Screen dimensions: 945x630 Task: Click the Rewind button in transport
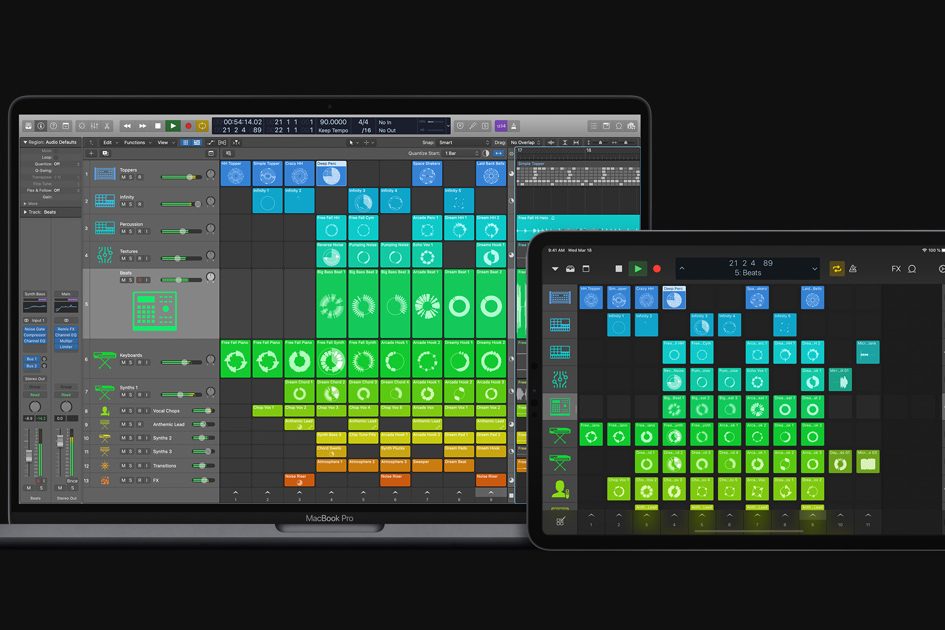coord(127,126)
